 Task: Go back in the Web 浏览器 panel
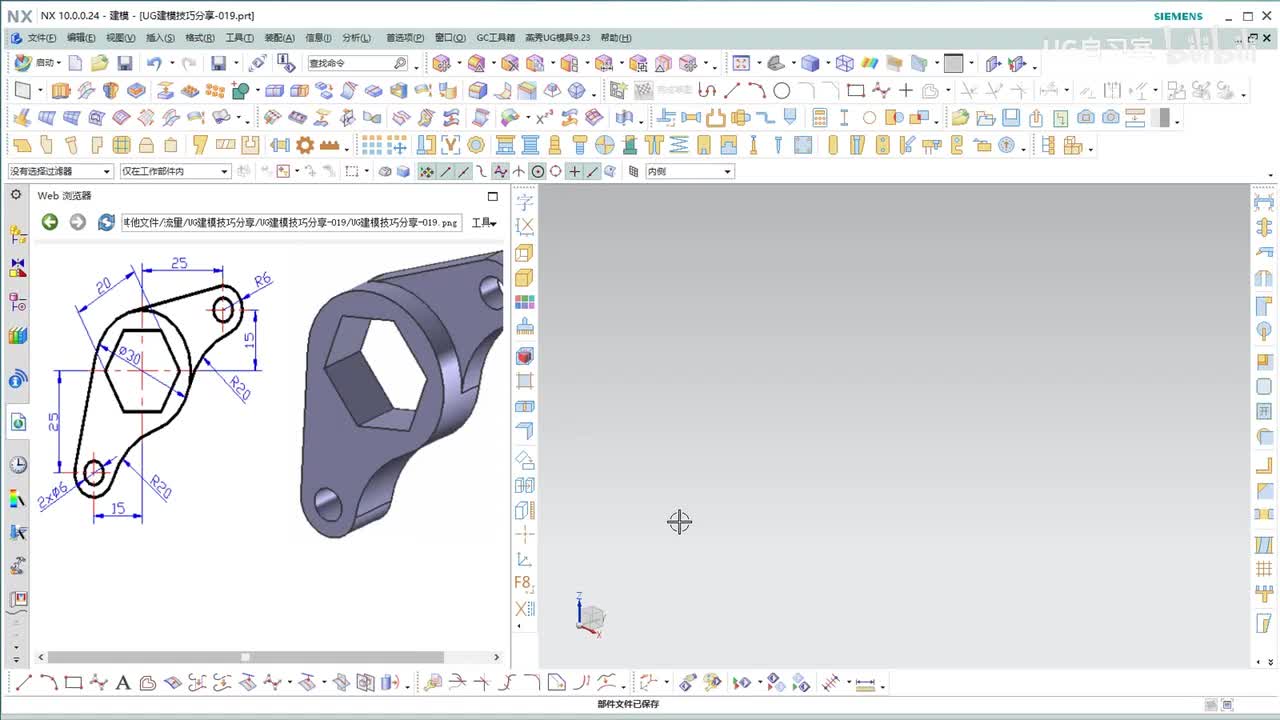[49, 222]
